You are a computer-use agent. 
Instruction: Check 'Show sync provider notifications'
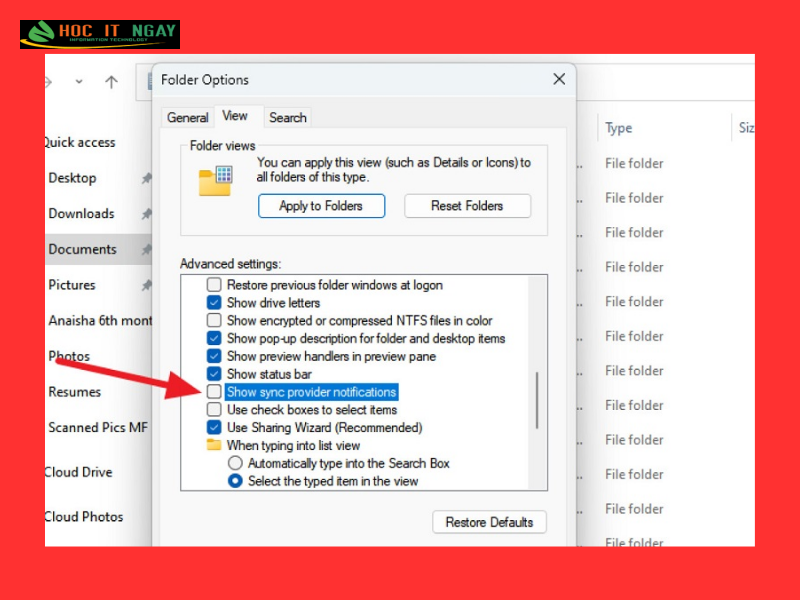pyautogui.click(x=214, y=392)
